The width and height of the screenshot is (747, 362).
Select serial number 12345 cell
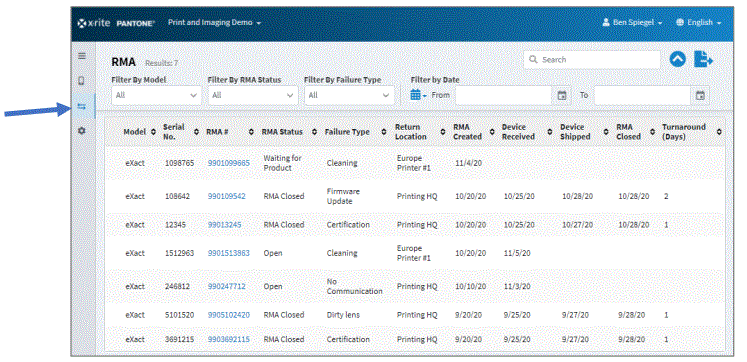point(175,225)
